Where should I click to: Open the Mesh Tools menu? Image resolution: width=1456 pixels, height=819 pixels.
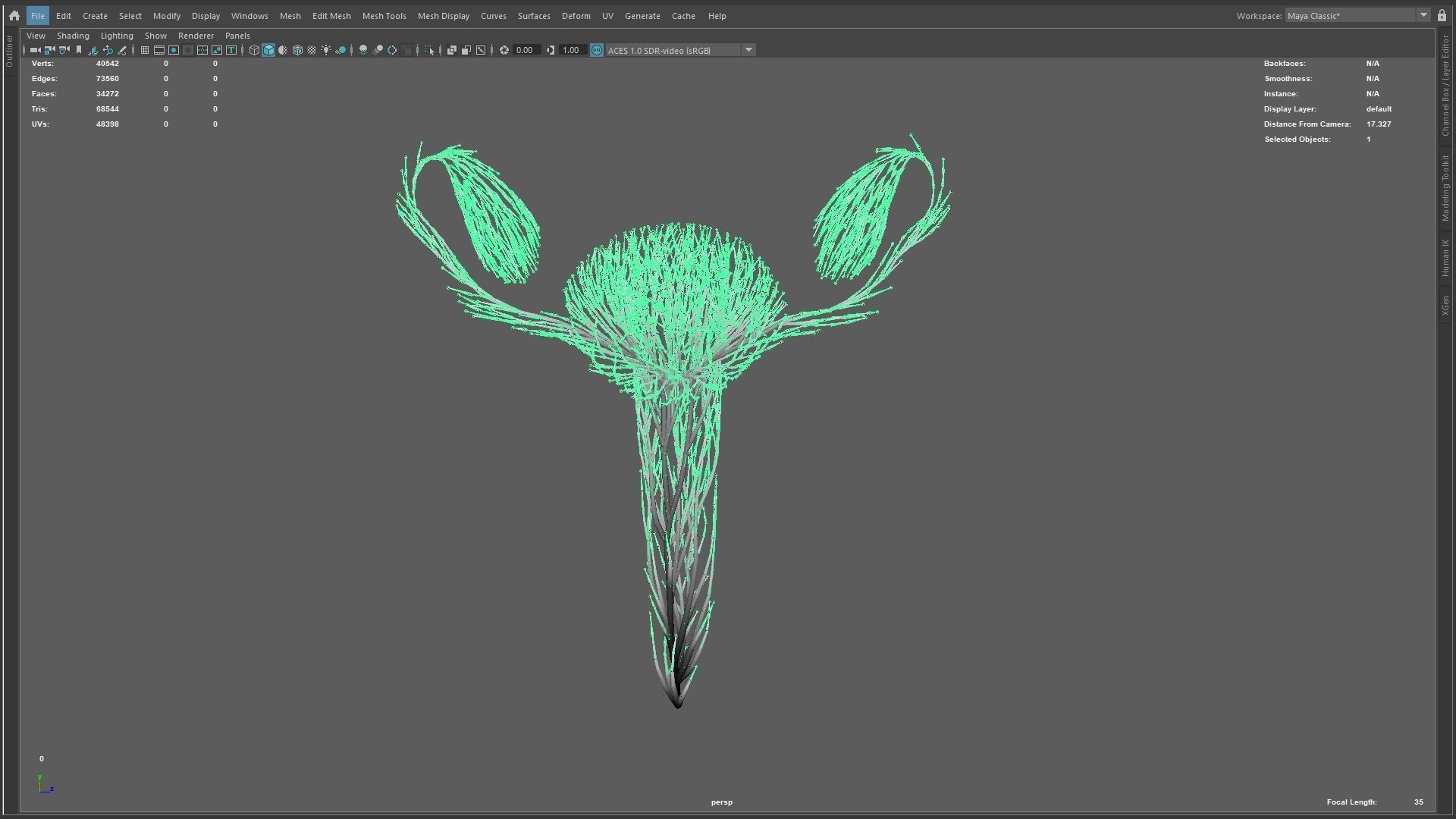384,15
